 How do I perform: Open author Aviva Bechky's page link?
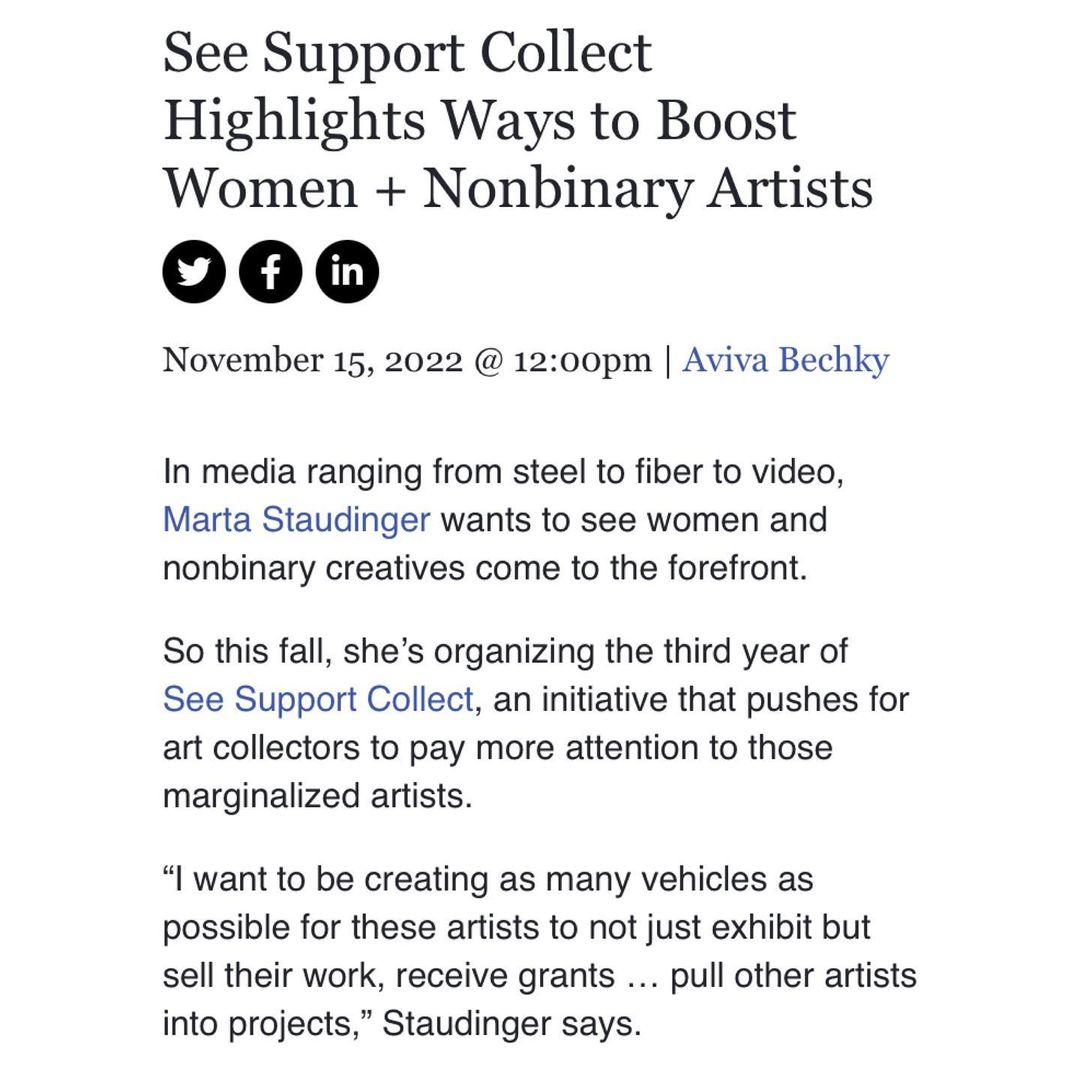click(785, 360)
